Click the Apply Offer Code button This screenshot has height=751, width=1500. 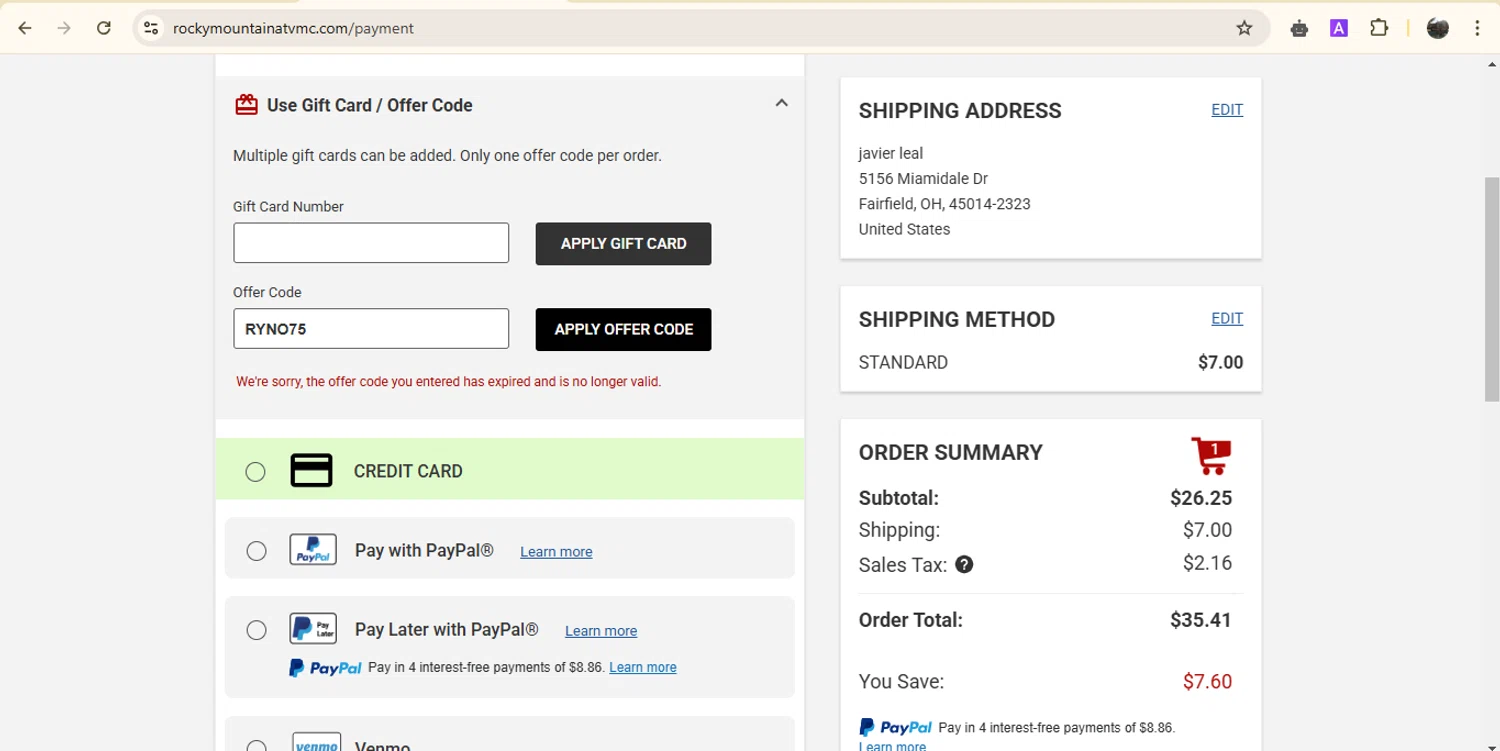pyautogui.click(x=623, y=330)
